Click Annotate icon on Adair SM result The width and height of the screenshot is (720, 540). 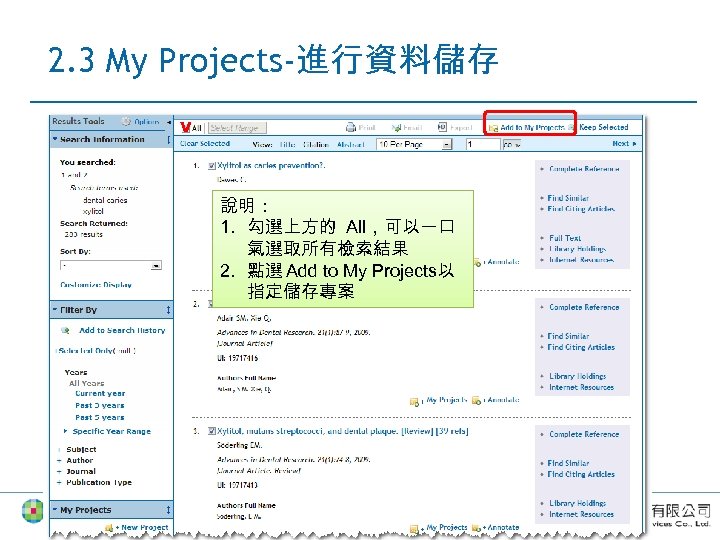[x=477, y=400]
